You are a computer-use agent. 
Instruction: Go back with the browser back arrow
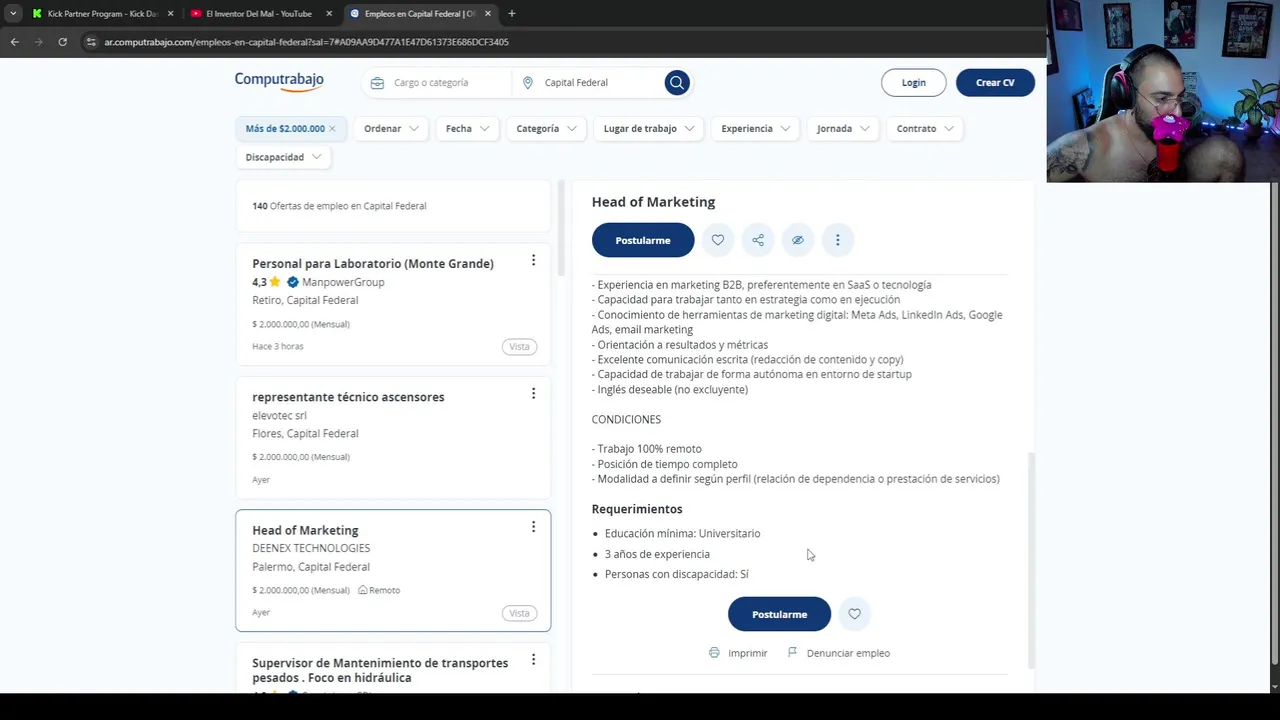point(14,42)
